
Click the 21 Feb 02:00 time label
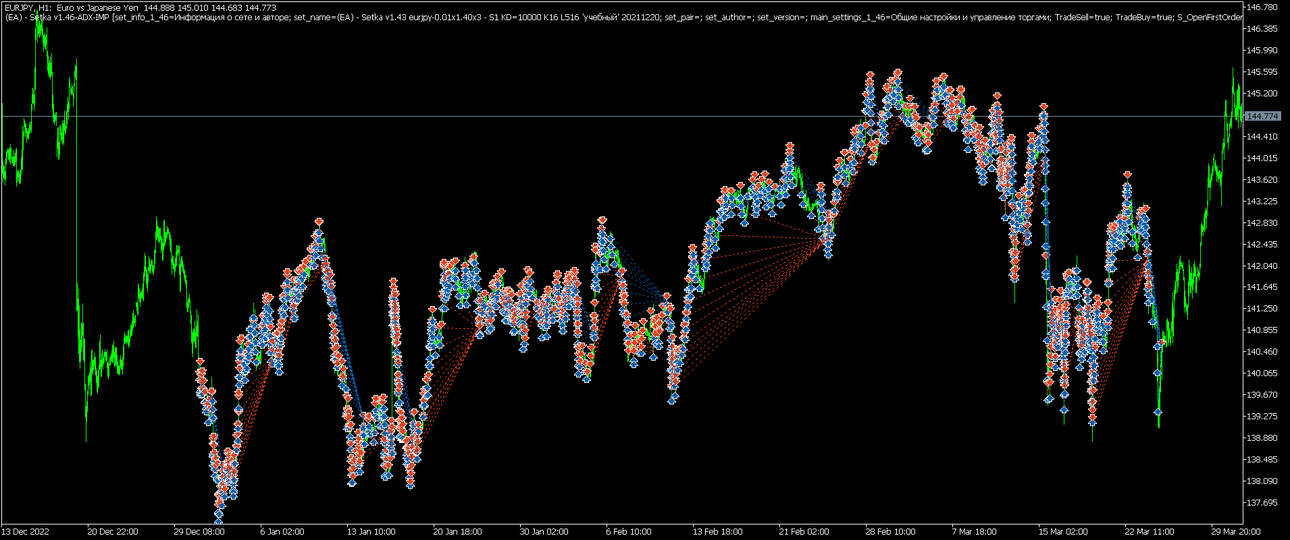[x=803, y=532]
